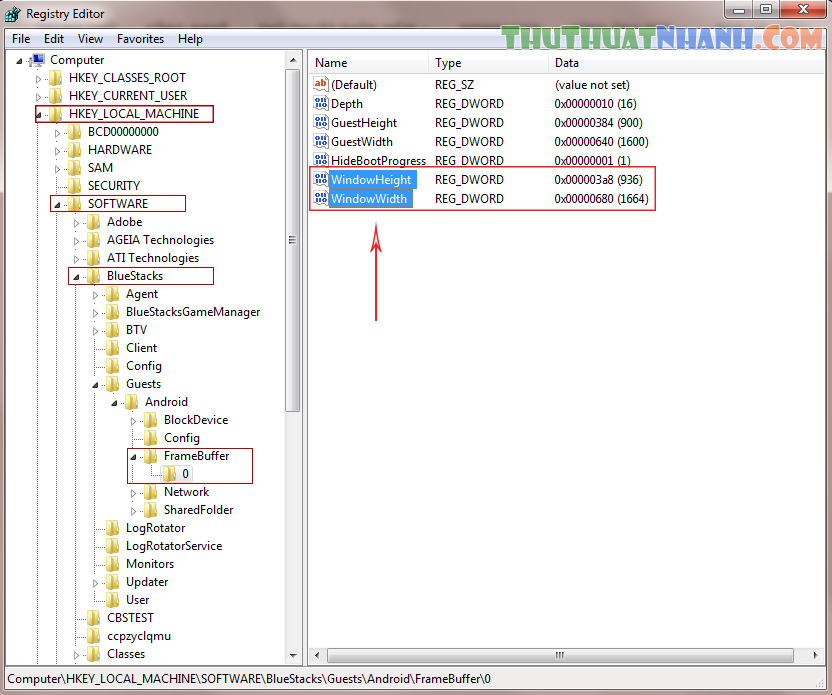Maximize the Registry Editor window

click(766, 9)
